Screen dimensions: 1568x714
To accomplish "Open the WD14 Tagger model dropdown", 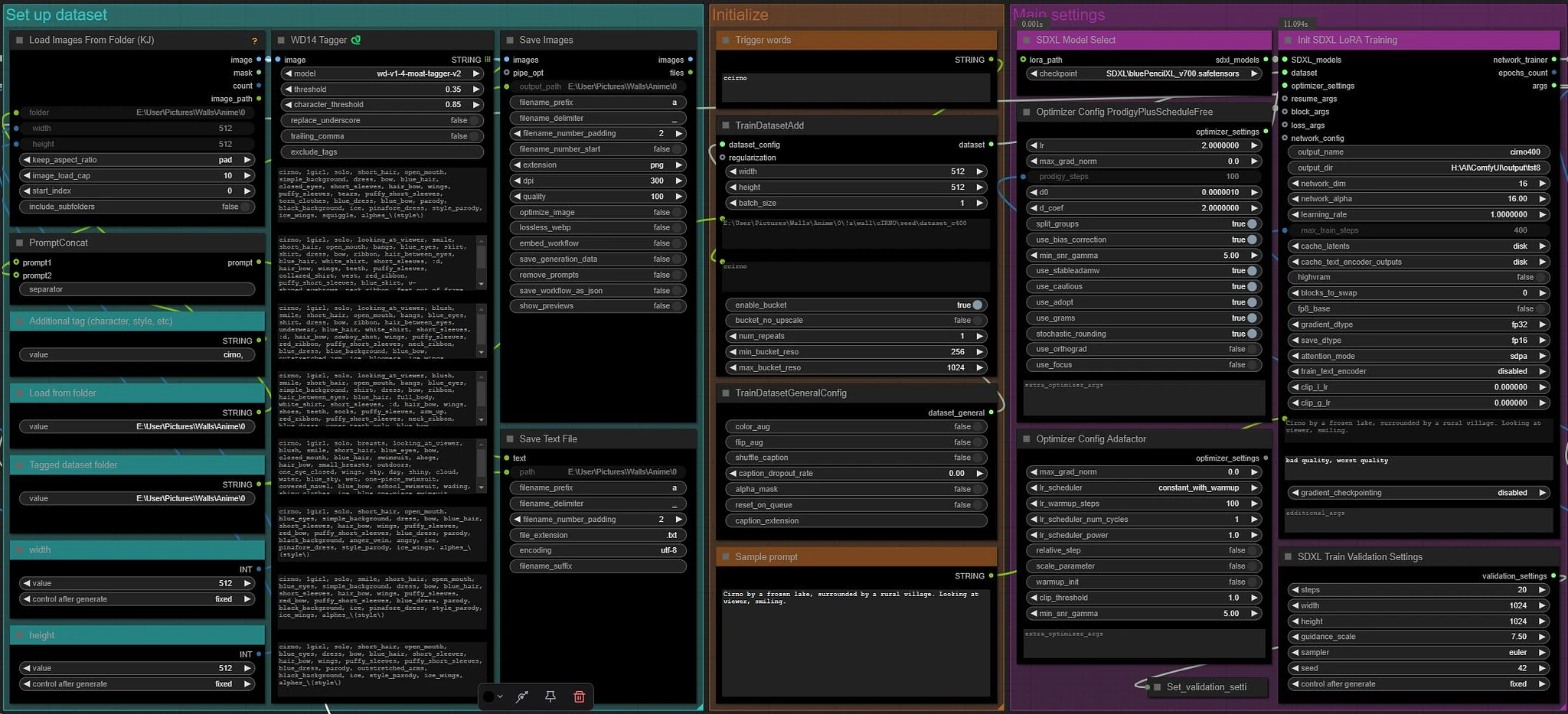I will pyautogui.click(x=382, y=73).
